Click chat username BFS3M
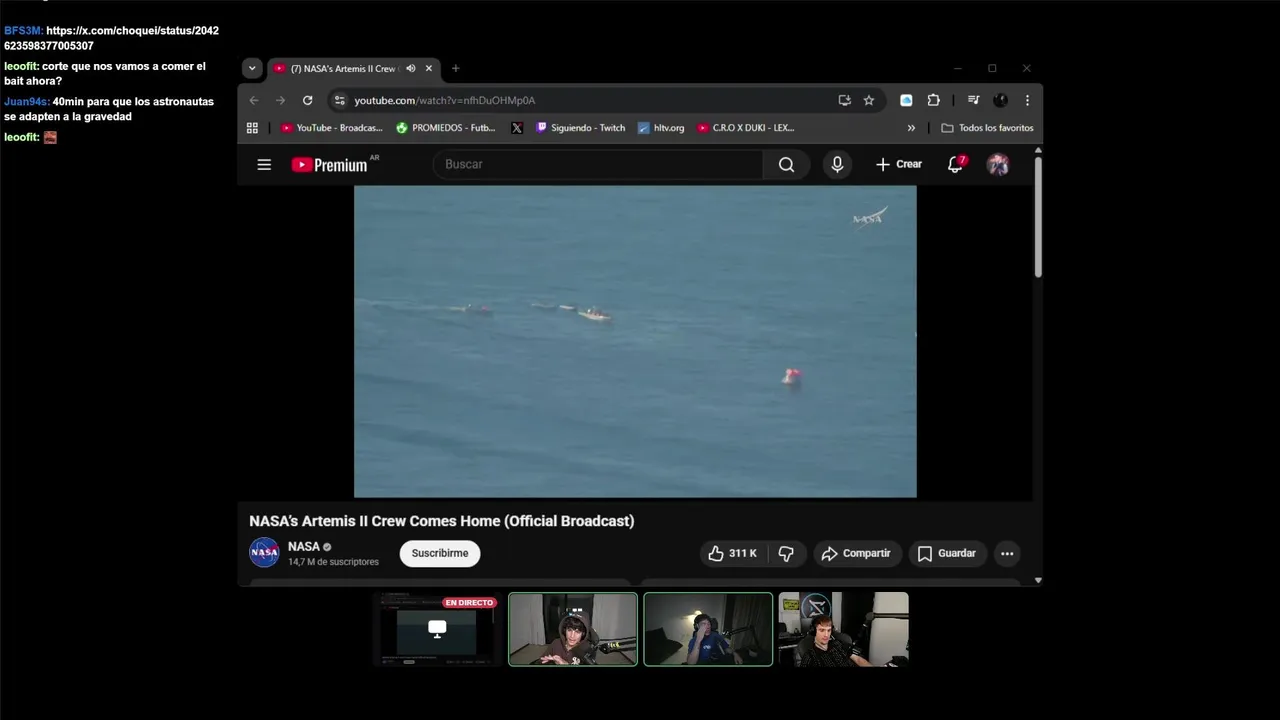Image resolution: width=1280 pixels, height=720 pixels. tap(23, 31)
